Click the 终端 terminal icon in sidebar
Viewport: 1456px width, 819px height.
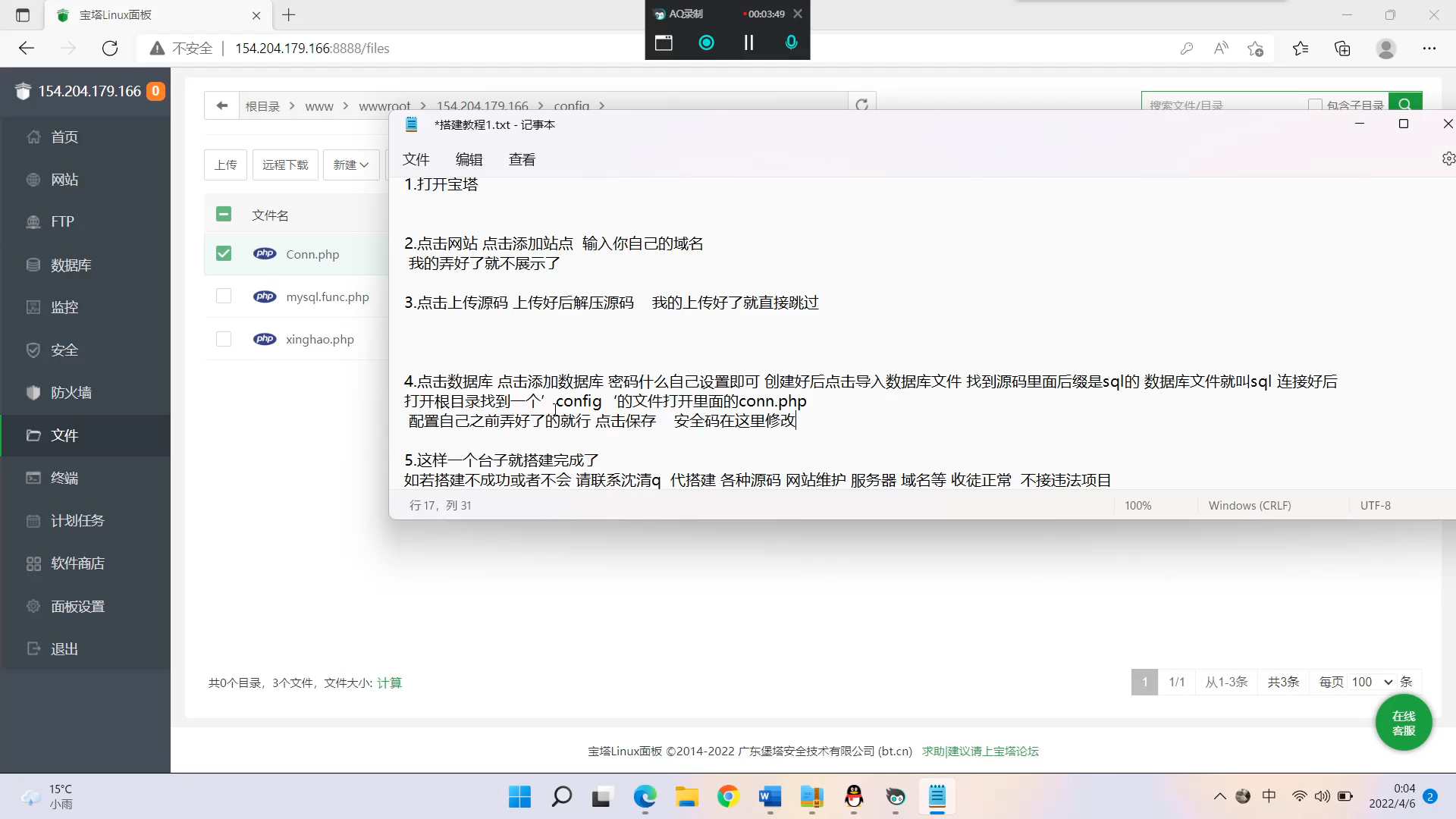(33, 478)
